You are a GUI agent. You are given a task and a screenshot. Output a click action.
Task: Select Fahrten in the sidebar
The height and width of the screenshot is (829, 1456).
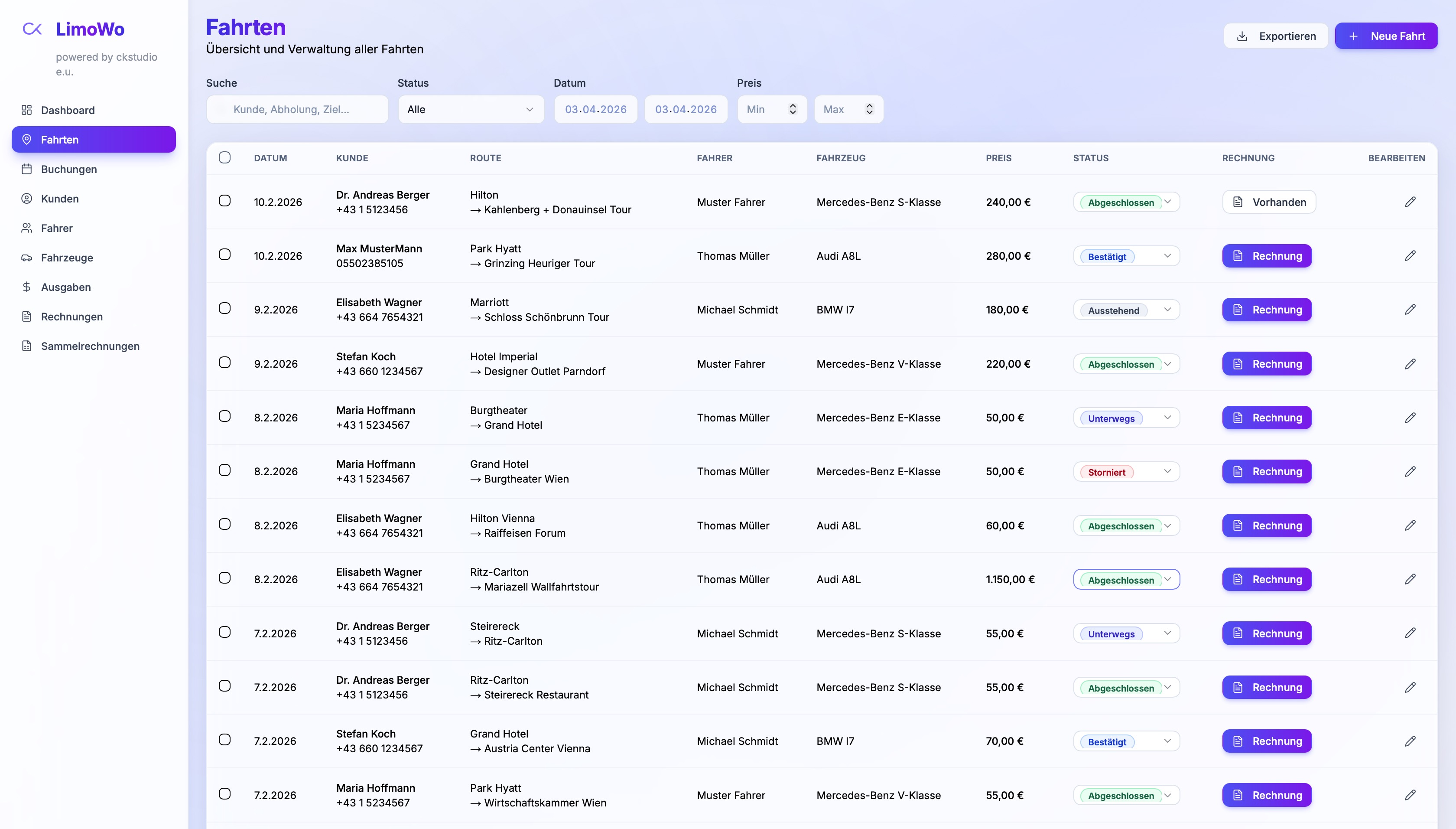[94, 140]
